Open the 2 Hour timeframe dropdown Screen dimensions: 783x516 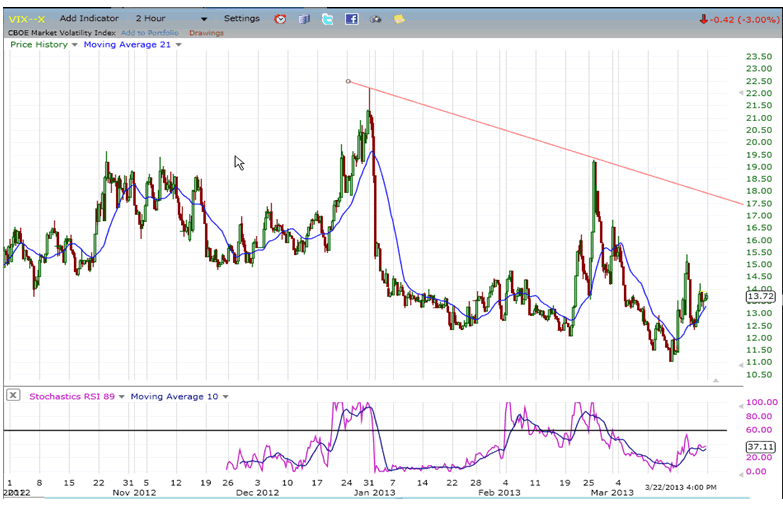point(203,19)
